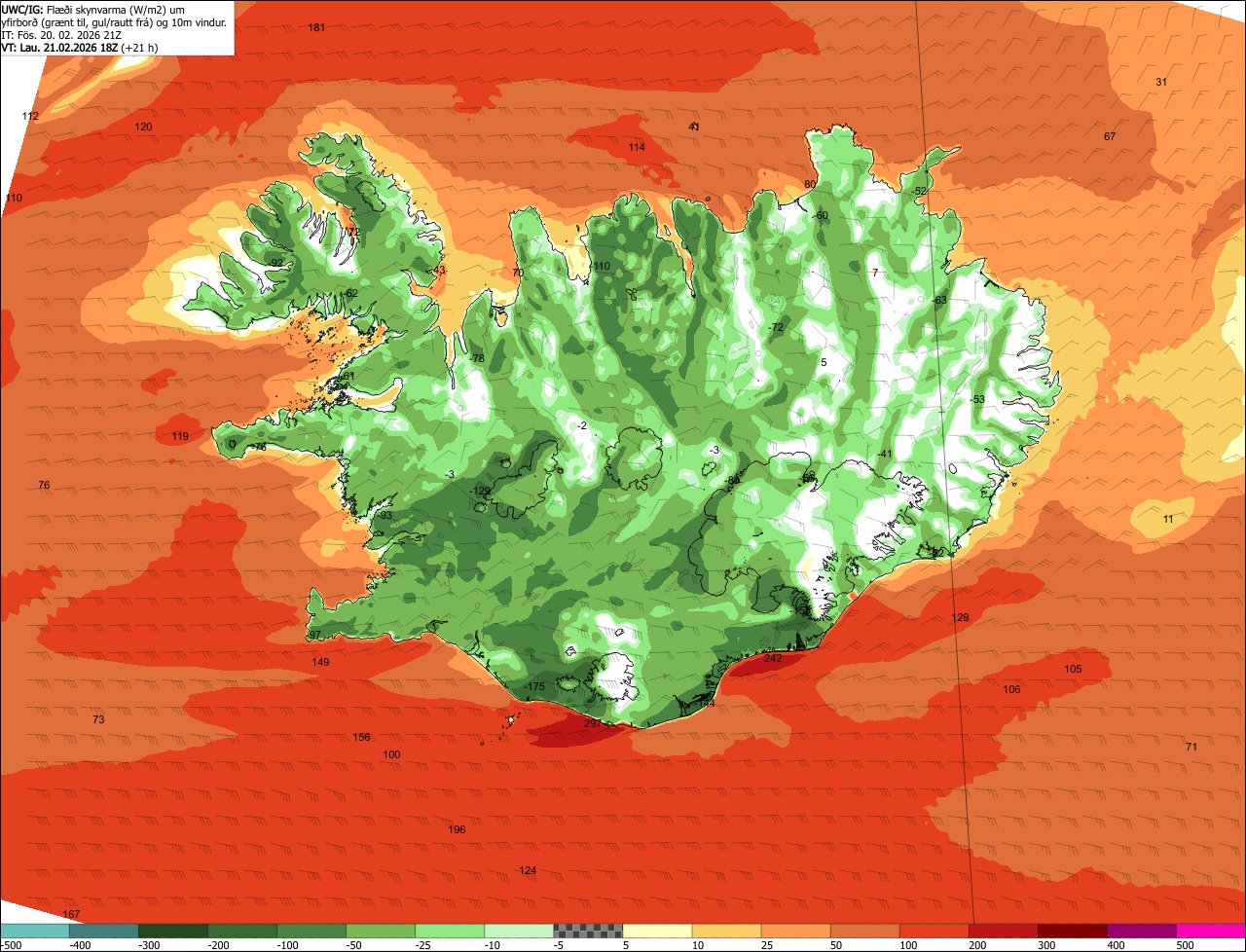Click the map value '120'
Screen dimensions: 1246x952
coord(143,127)
